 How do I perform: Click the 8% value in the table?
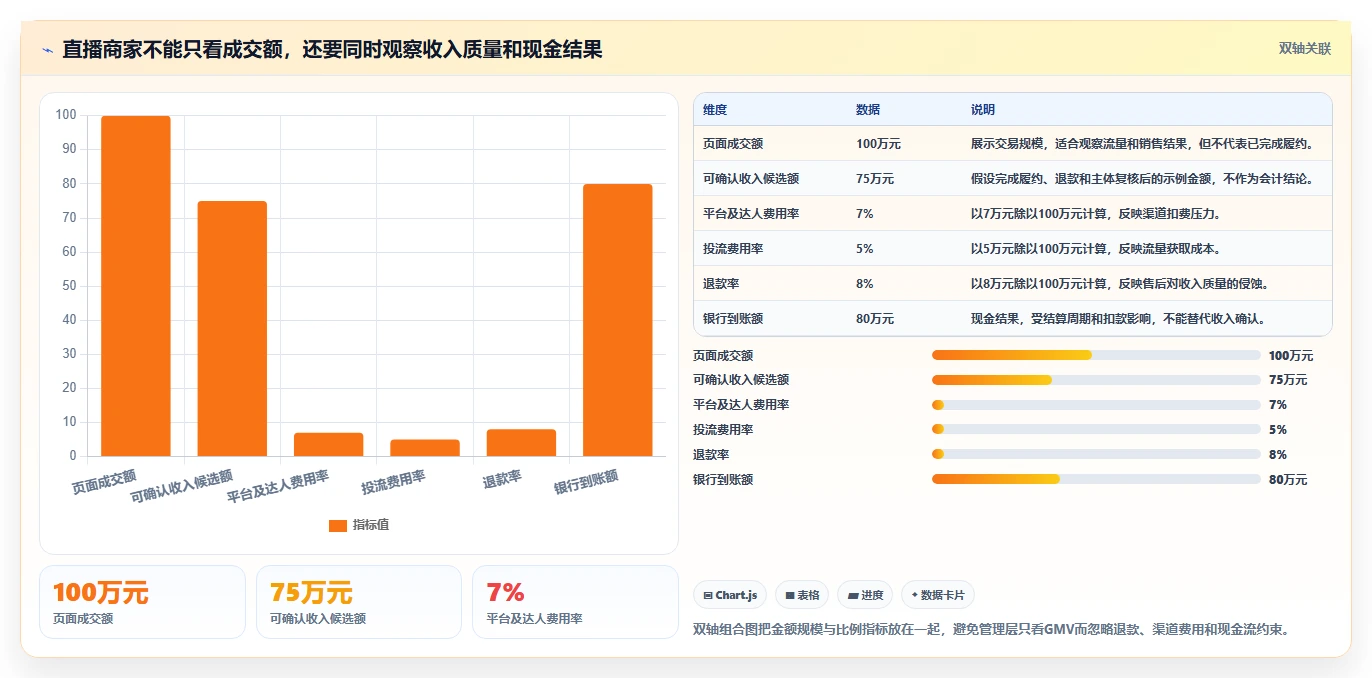pyautogui.click(x=865, y=284)
